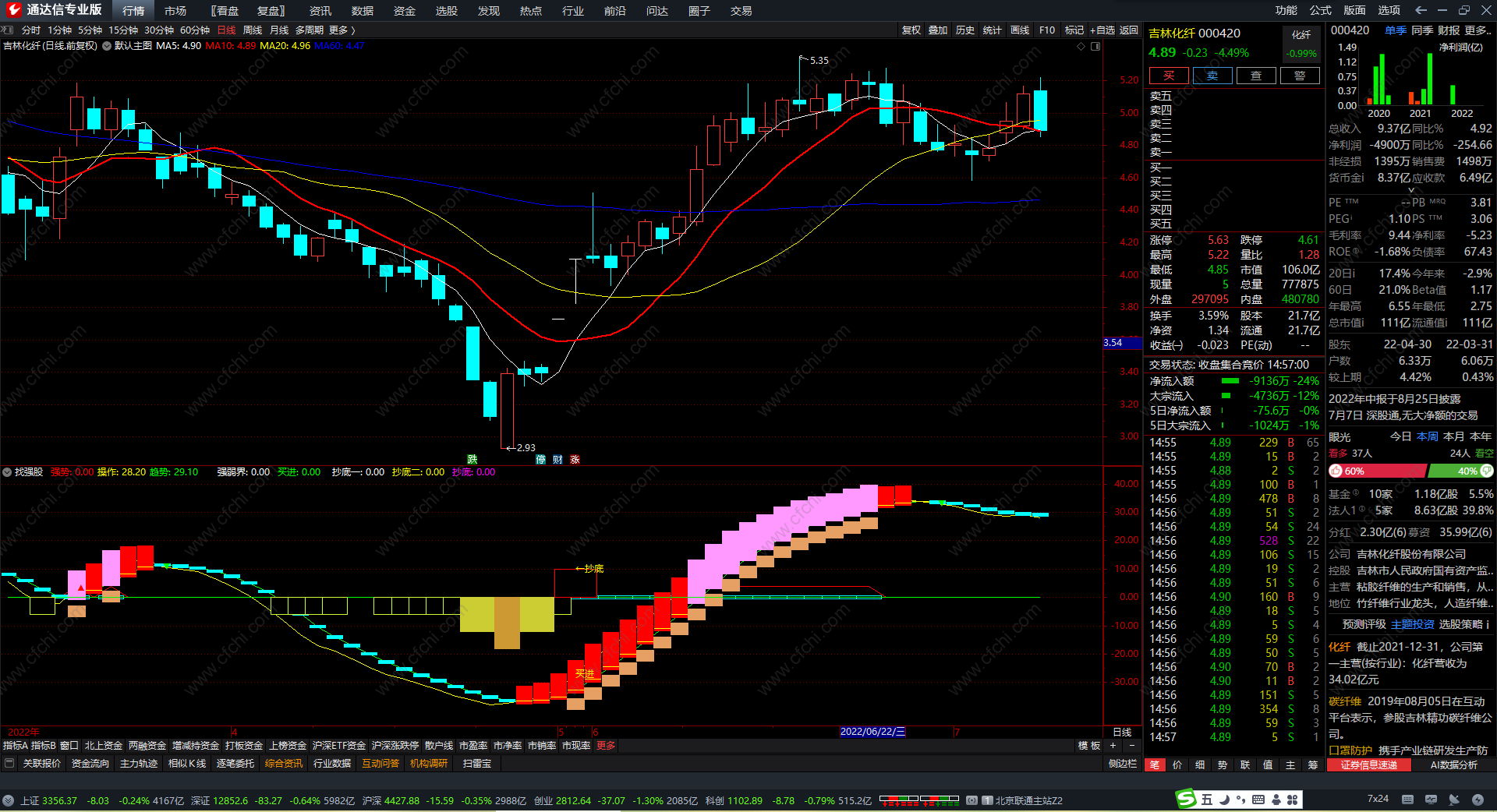This screenshot has width=1497, height=812.
Task: Click the lightning bolt icon in status bar
Action: [x=1478, y=800]
